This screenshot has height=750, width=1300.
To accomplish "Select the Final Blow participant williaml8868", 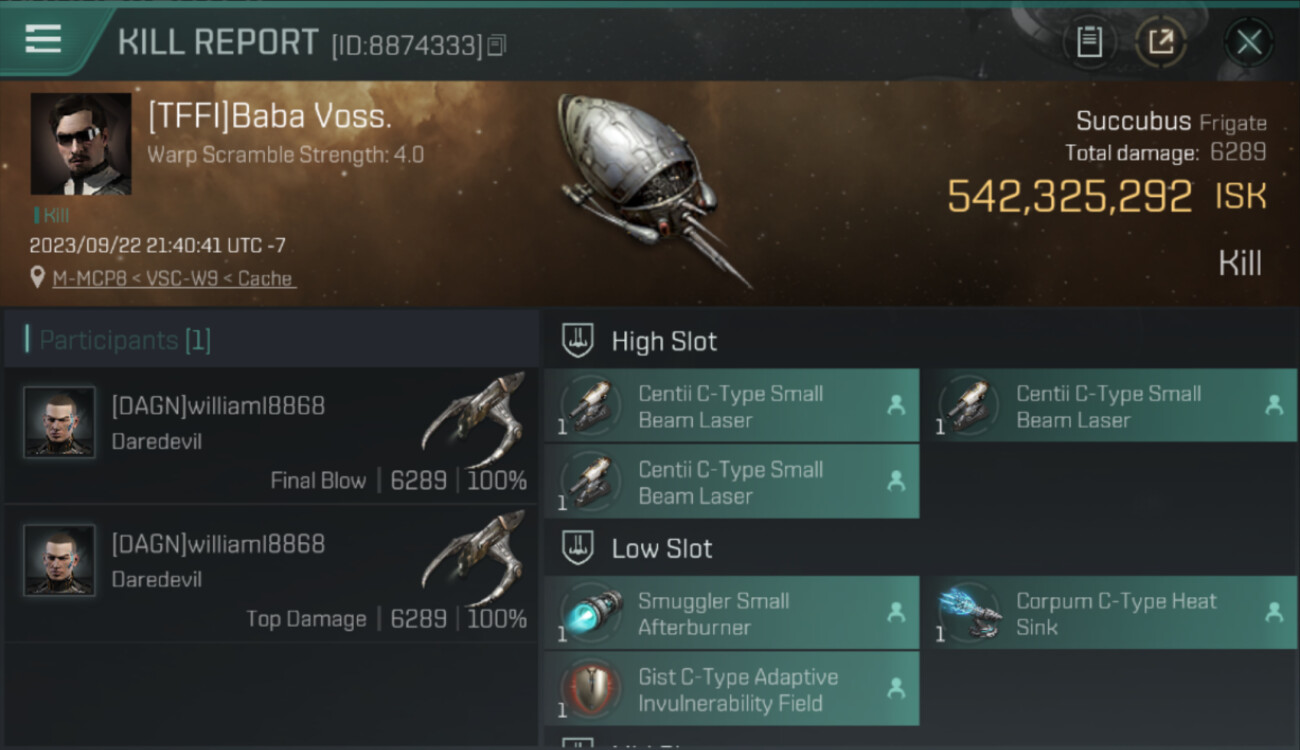I will click(271, 435).
